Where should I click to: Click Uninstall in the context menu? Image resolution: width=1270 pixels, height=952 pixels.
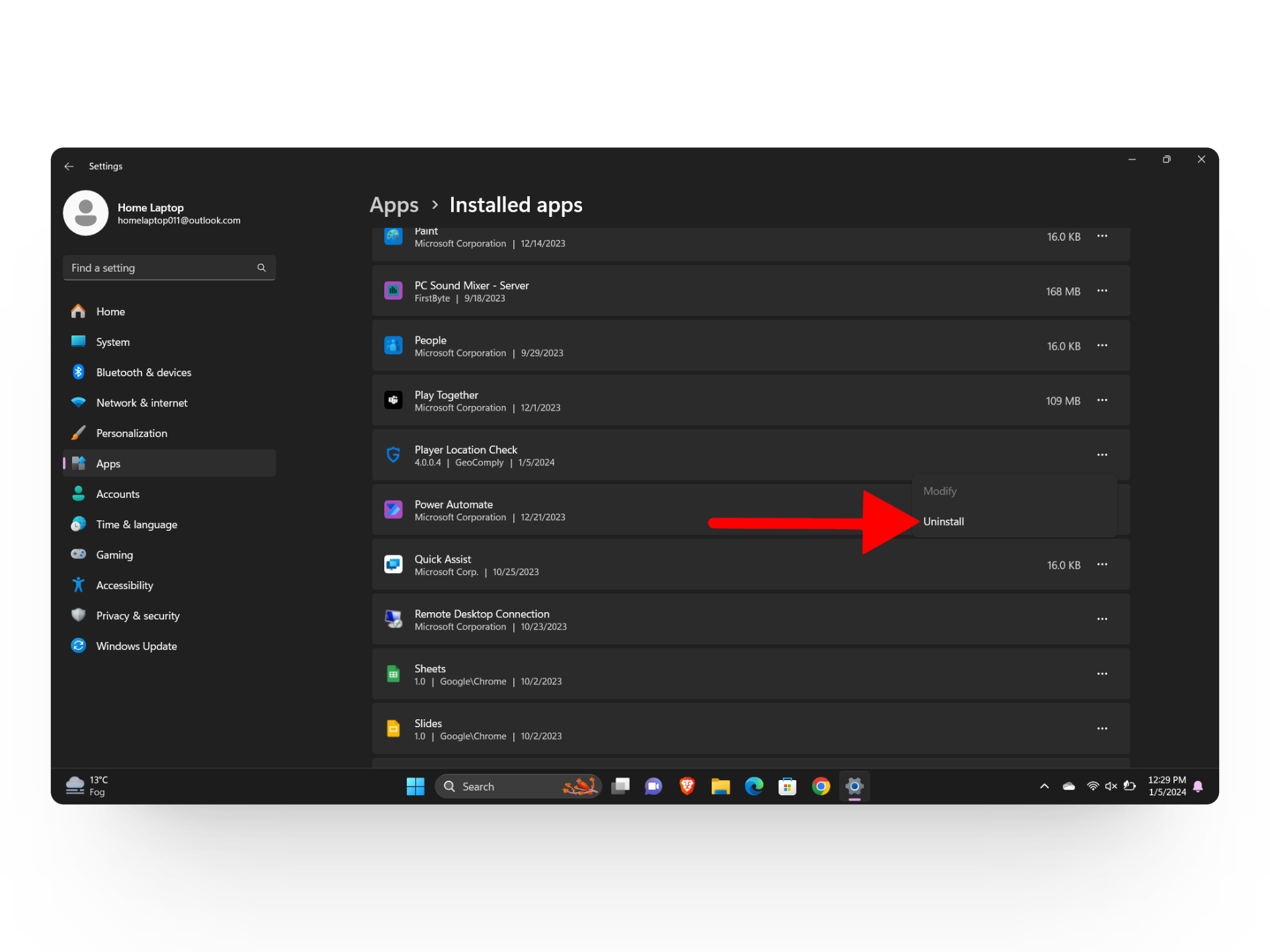pyautogui.click(x=943, y=522)
